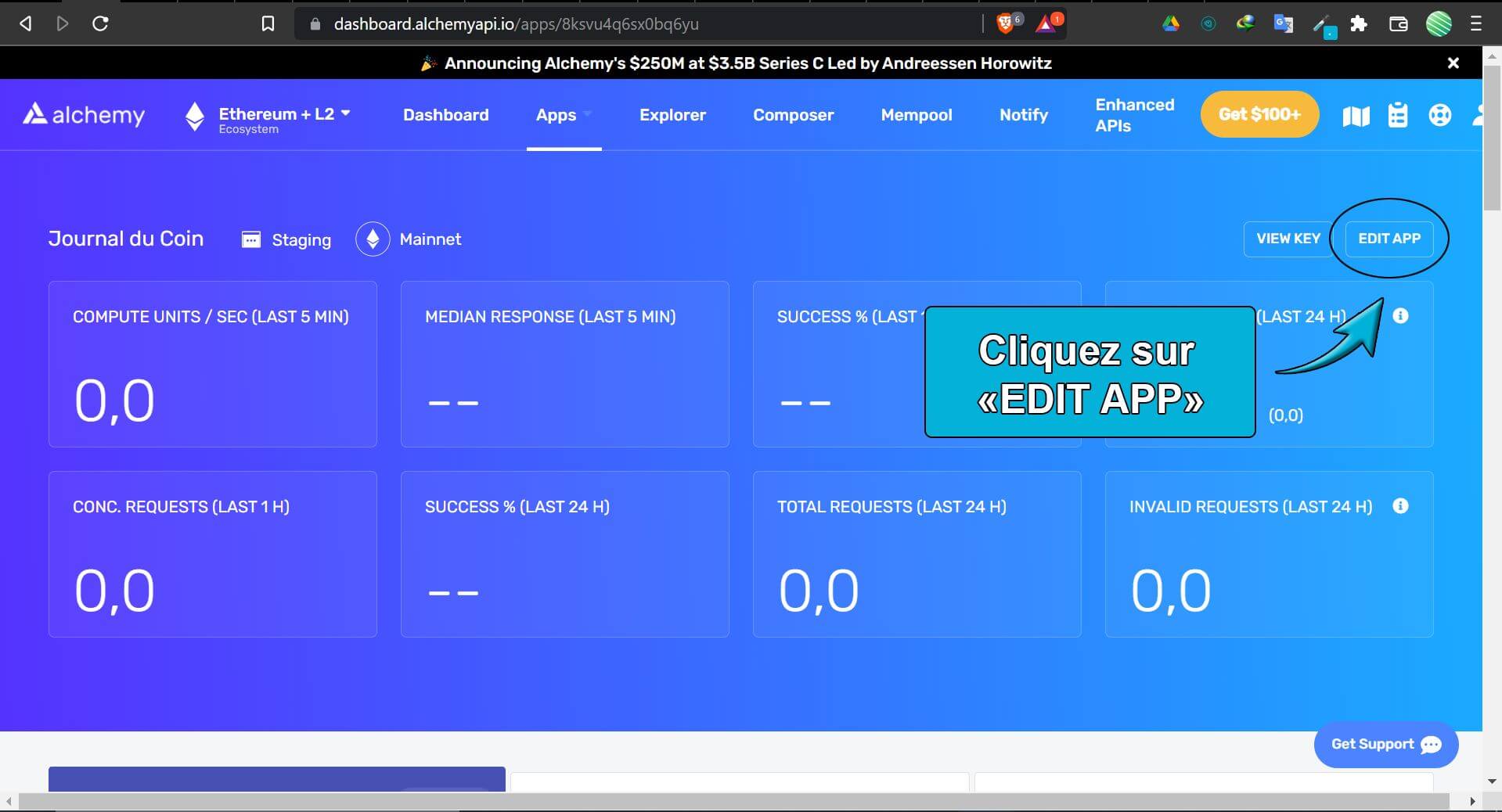
Task: Close the Series C announcement banner
Action: pos(1453,63)
